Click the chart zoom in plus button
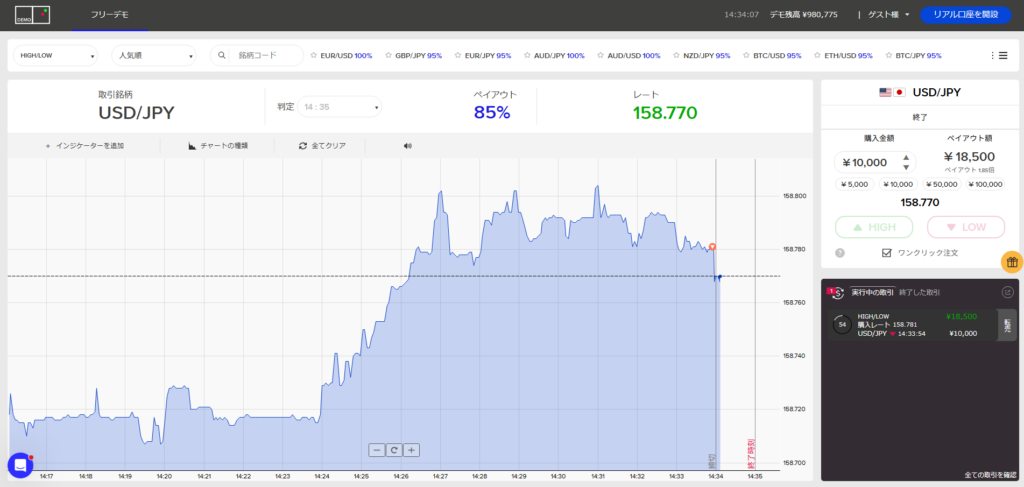 411,450
